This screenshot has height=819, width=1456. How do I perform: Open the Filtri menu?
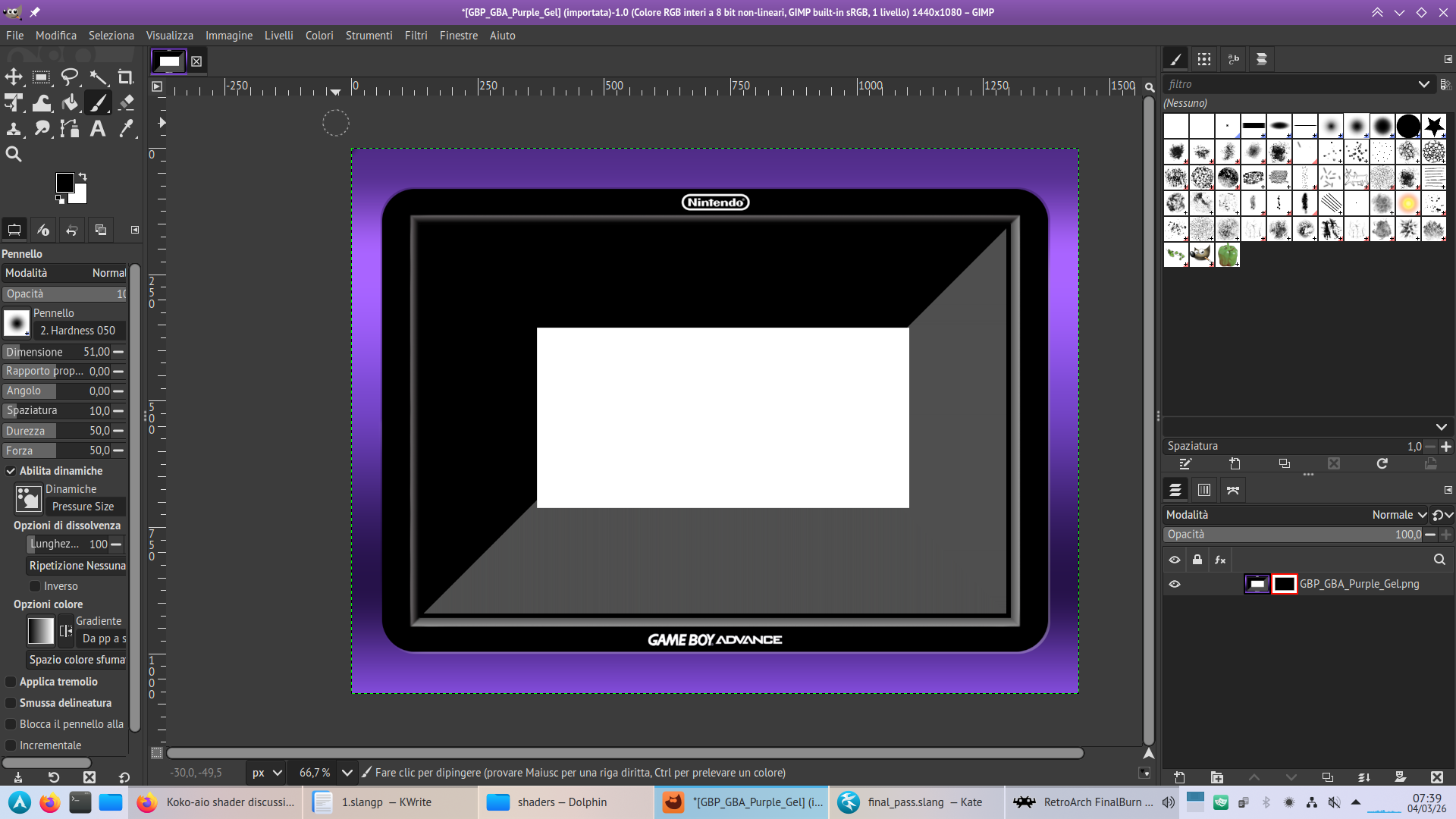(x=416, y=36)
